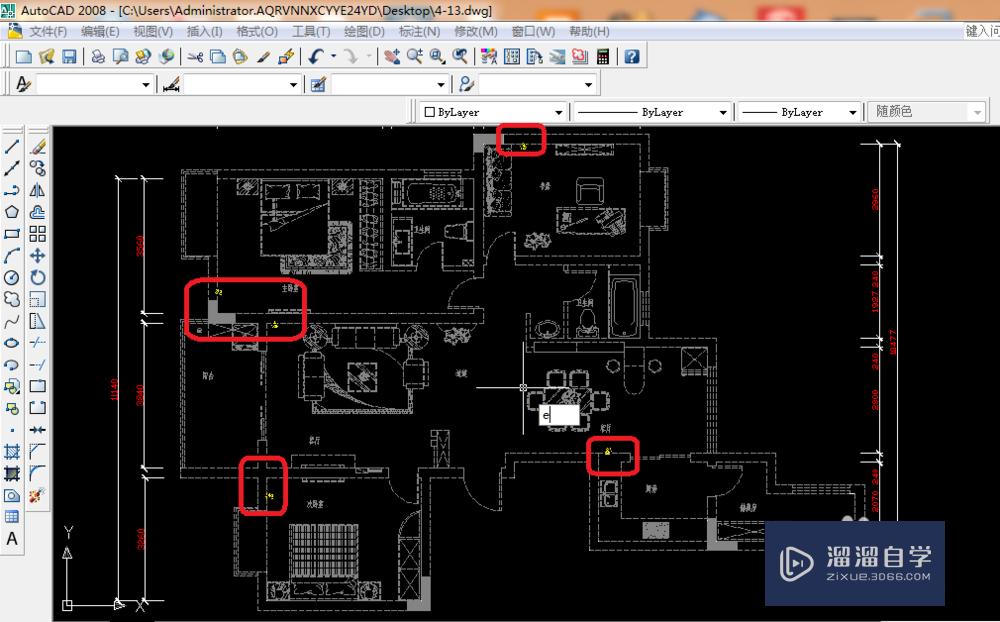Open the table style combo box
1000x622 pixels.
coord(389,84)
